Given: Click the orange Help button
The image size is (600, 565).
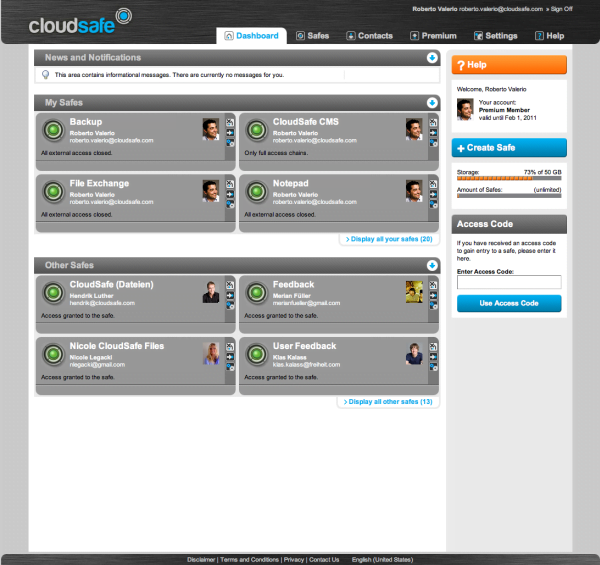Looking at the screenshot, I should pyautogui.click(x=509, y=65).
